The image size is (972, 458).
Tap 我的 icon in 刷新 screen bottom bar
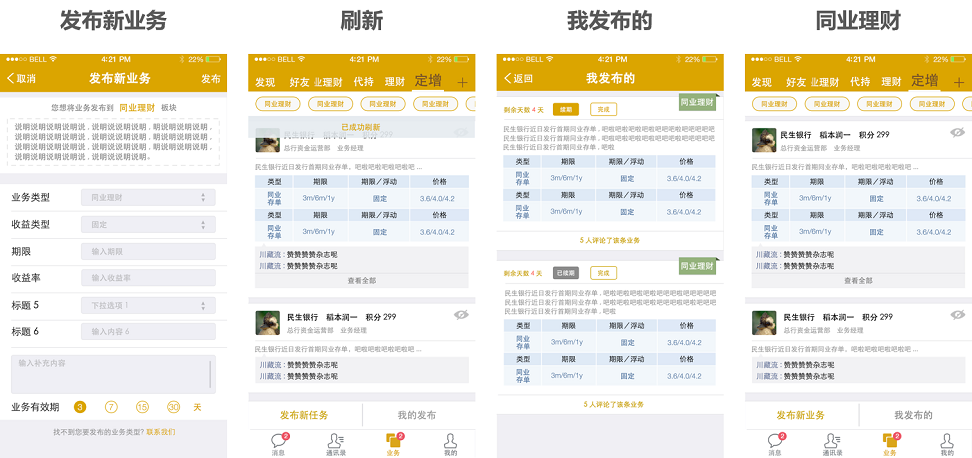point(450,441)
